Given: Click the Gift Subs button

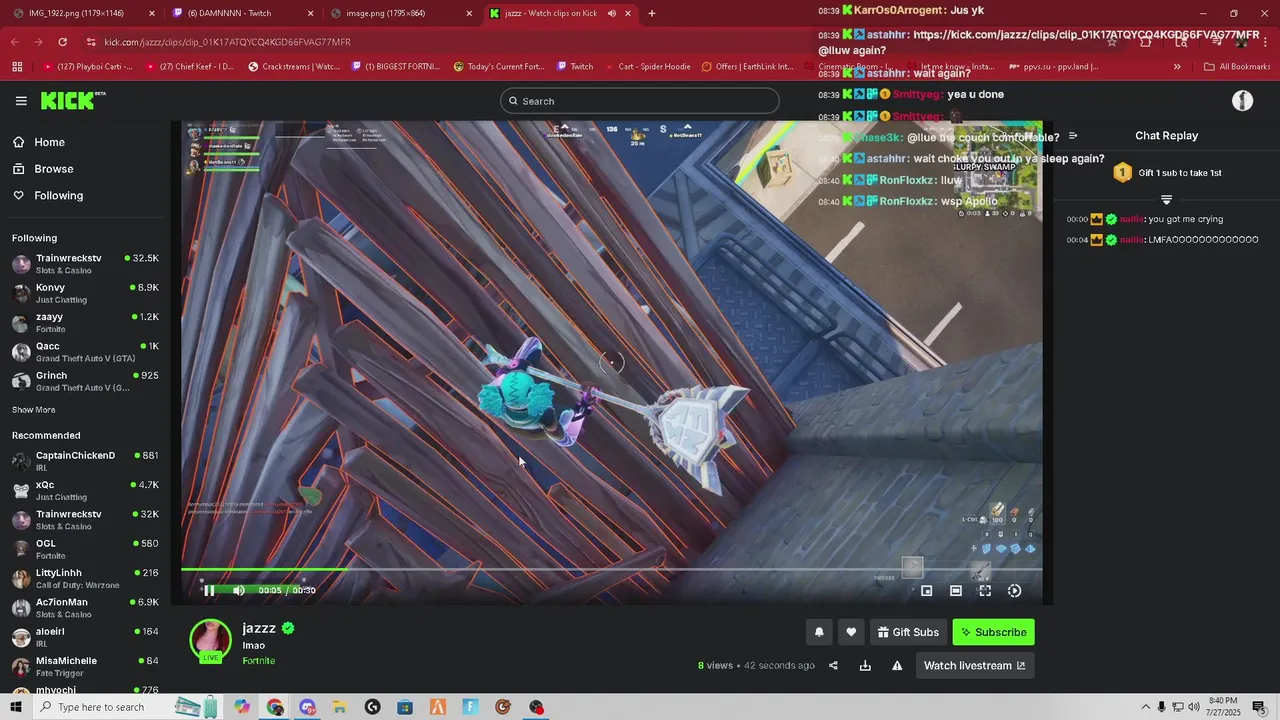Looking at the screenshot, I should 908,632.
